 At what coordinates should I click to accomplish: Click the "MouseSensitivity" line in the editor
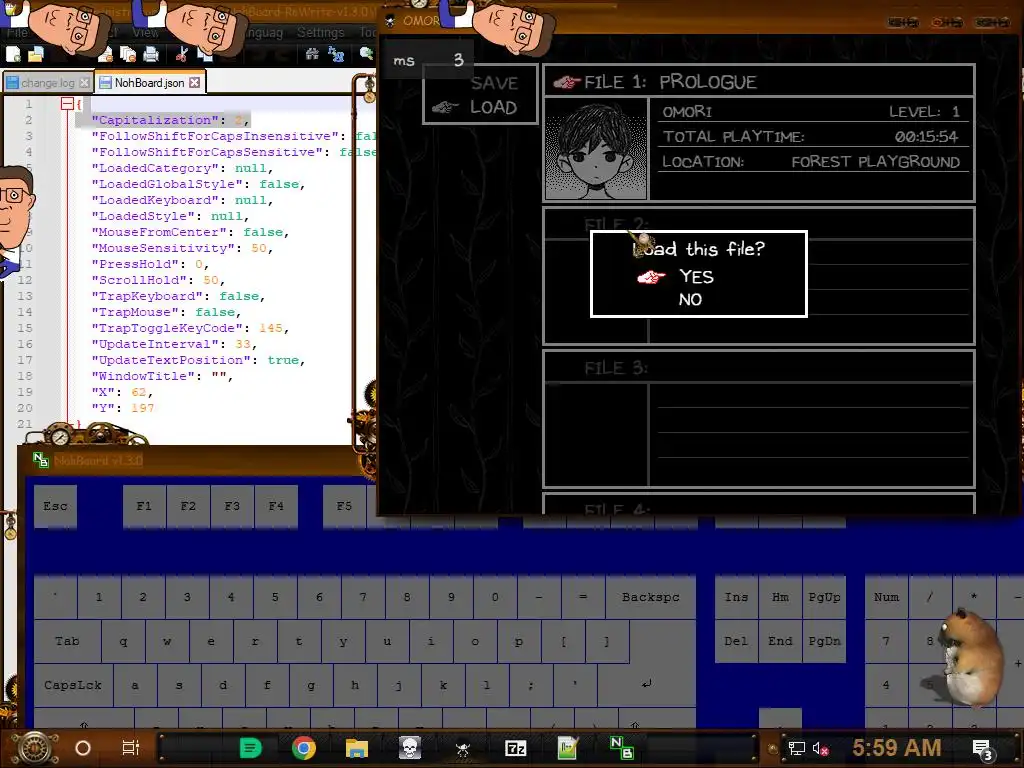(x=182, y=248)
